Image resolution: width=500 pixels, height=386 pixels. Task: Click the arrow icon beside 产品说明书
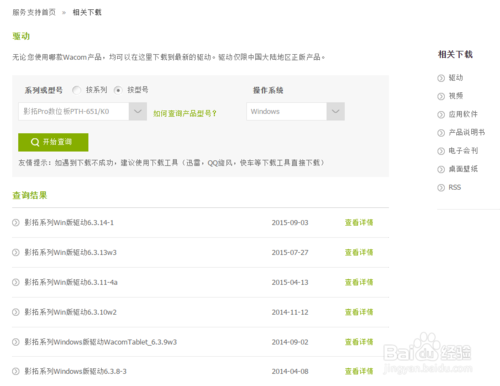(441, 133)
